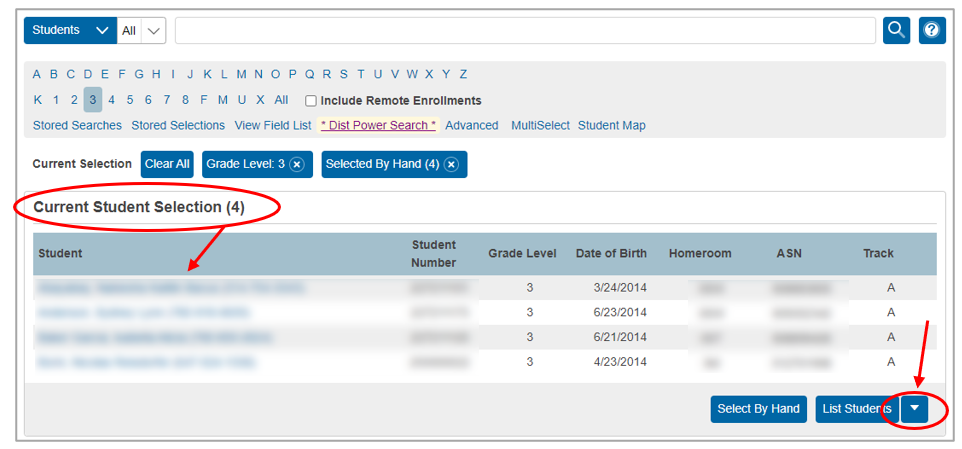Click the Dist Power Search link
The width and height of the screenshot is (962, 449).
point(378,126)
